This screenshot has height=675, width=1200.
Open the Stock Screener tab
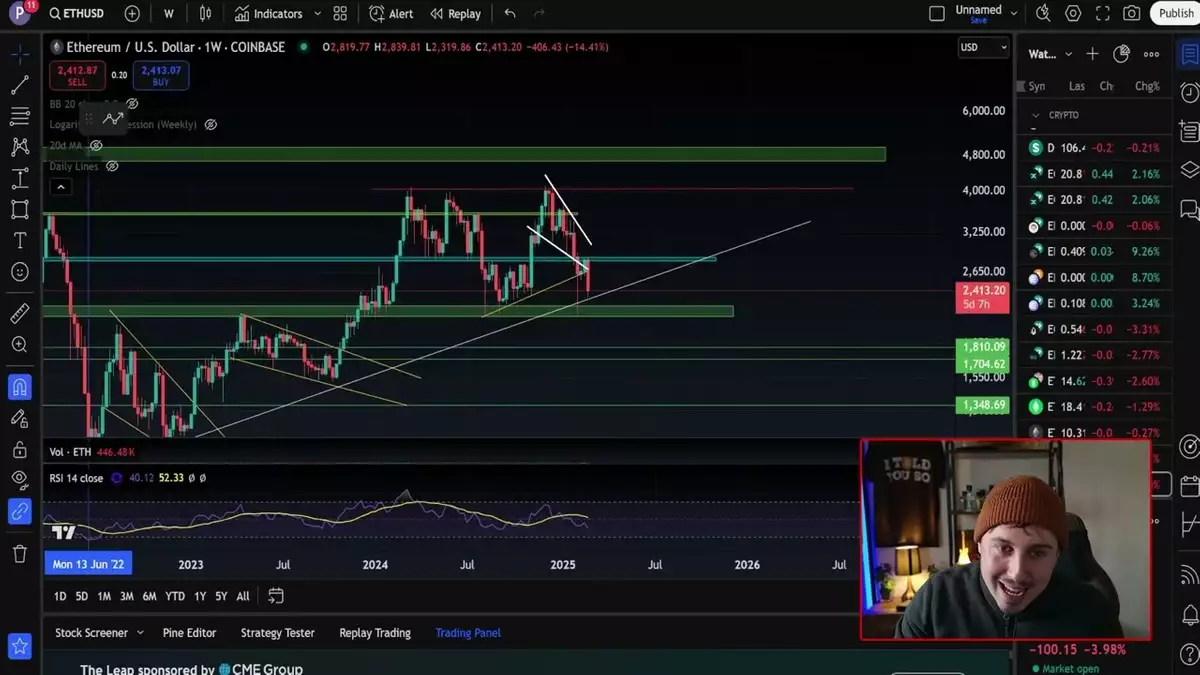click(91, 633)
